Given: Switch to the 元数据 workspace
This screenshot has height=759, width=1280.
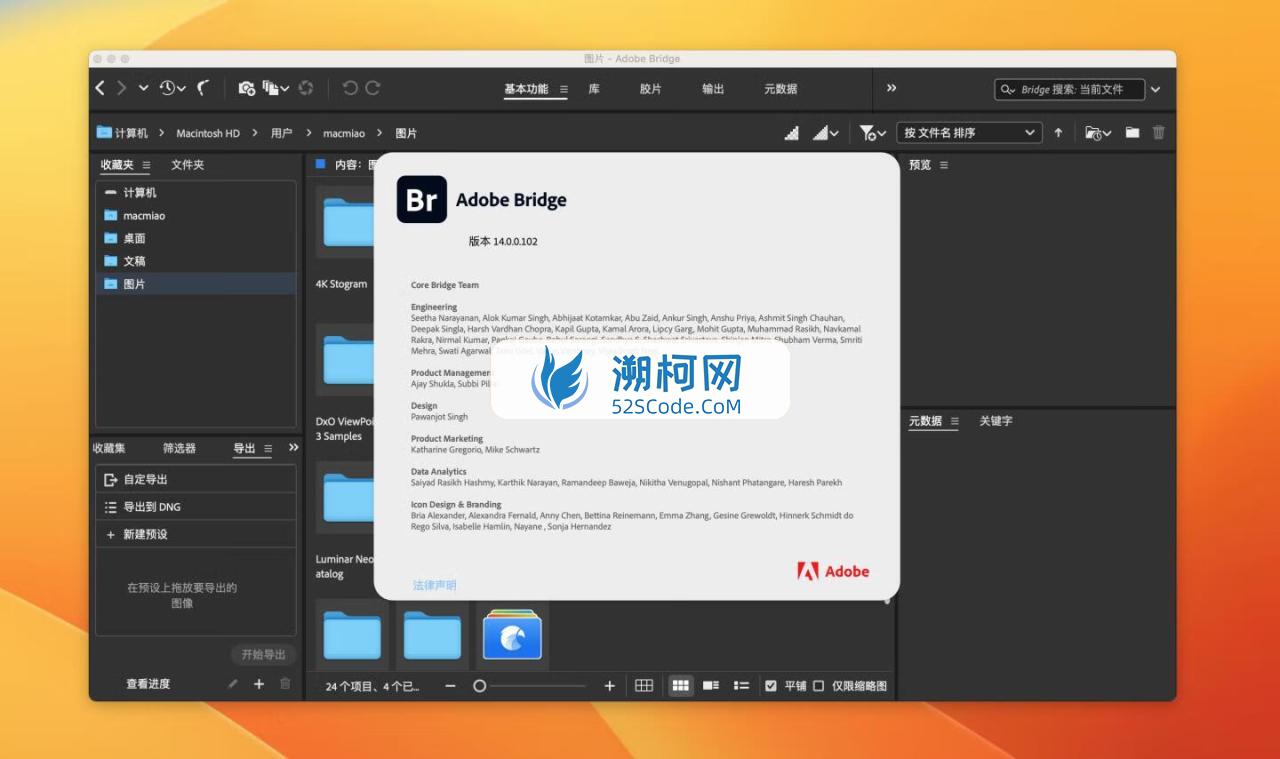Looking at the screenshot, I should pyautogui.click(x=781, y=89).
